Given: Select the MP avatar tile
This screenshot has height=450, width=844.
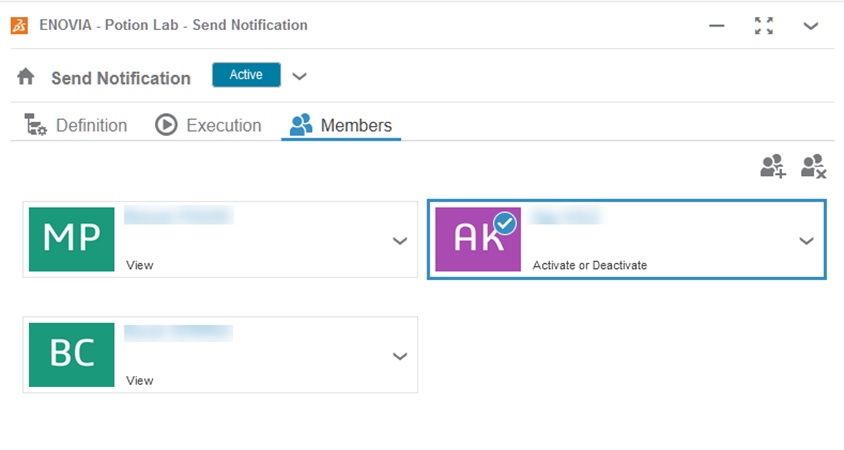Looking at the screenshot, I should pyautogui.click(x=72, y=240).
